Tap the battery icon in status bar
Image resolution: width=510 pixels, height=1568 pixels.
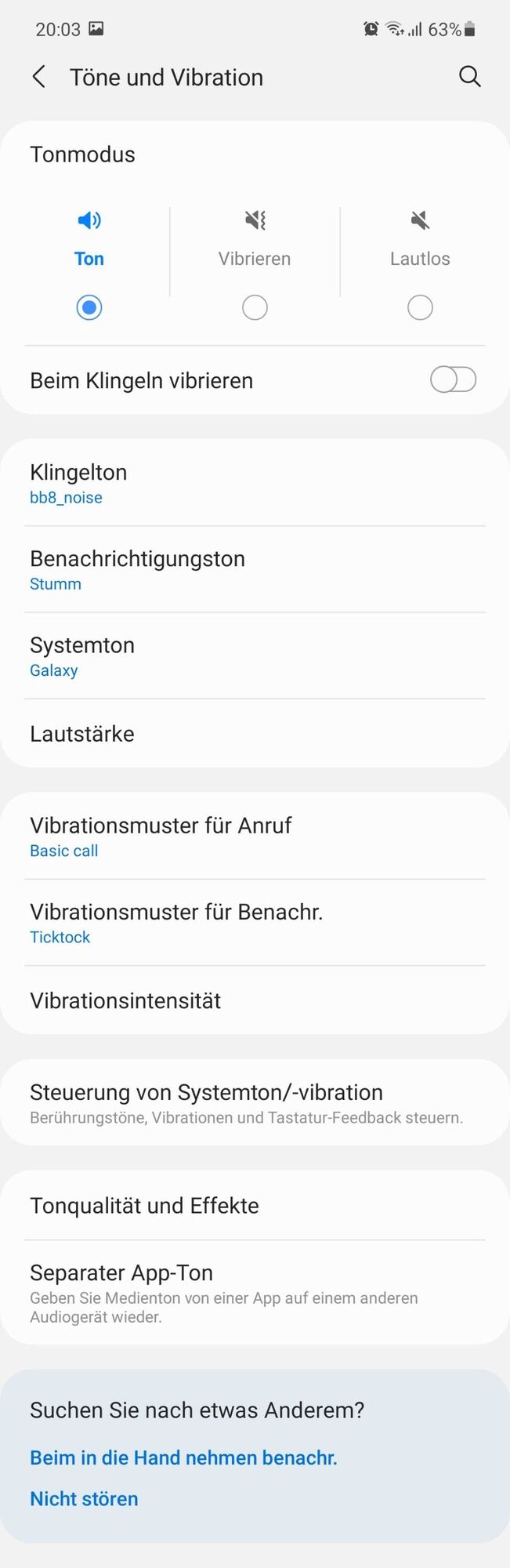click(x=469, y=29)
